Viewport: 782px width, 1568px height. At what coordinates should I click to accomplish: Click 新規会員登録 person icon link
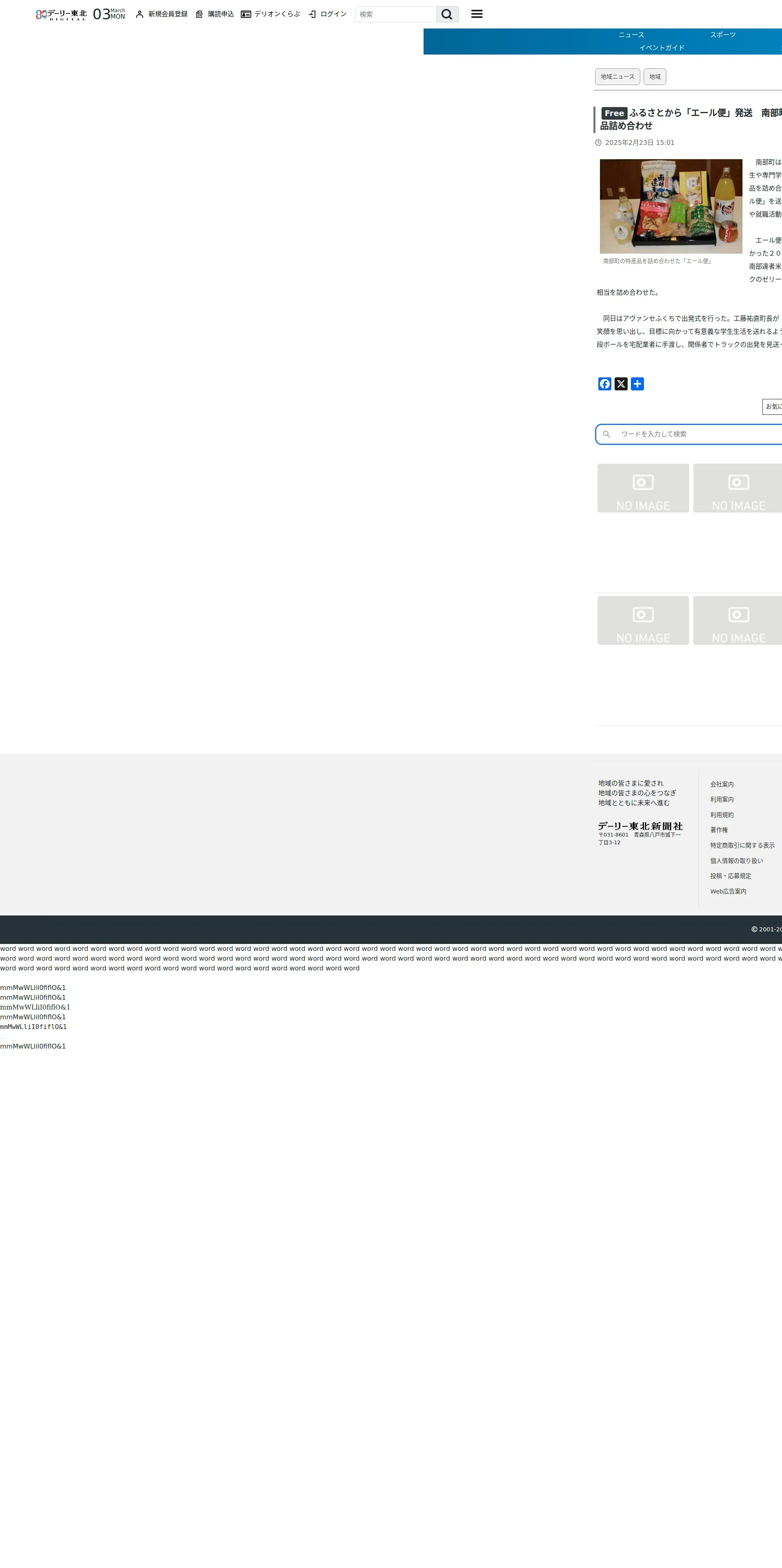[161, 14]
